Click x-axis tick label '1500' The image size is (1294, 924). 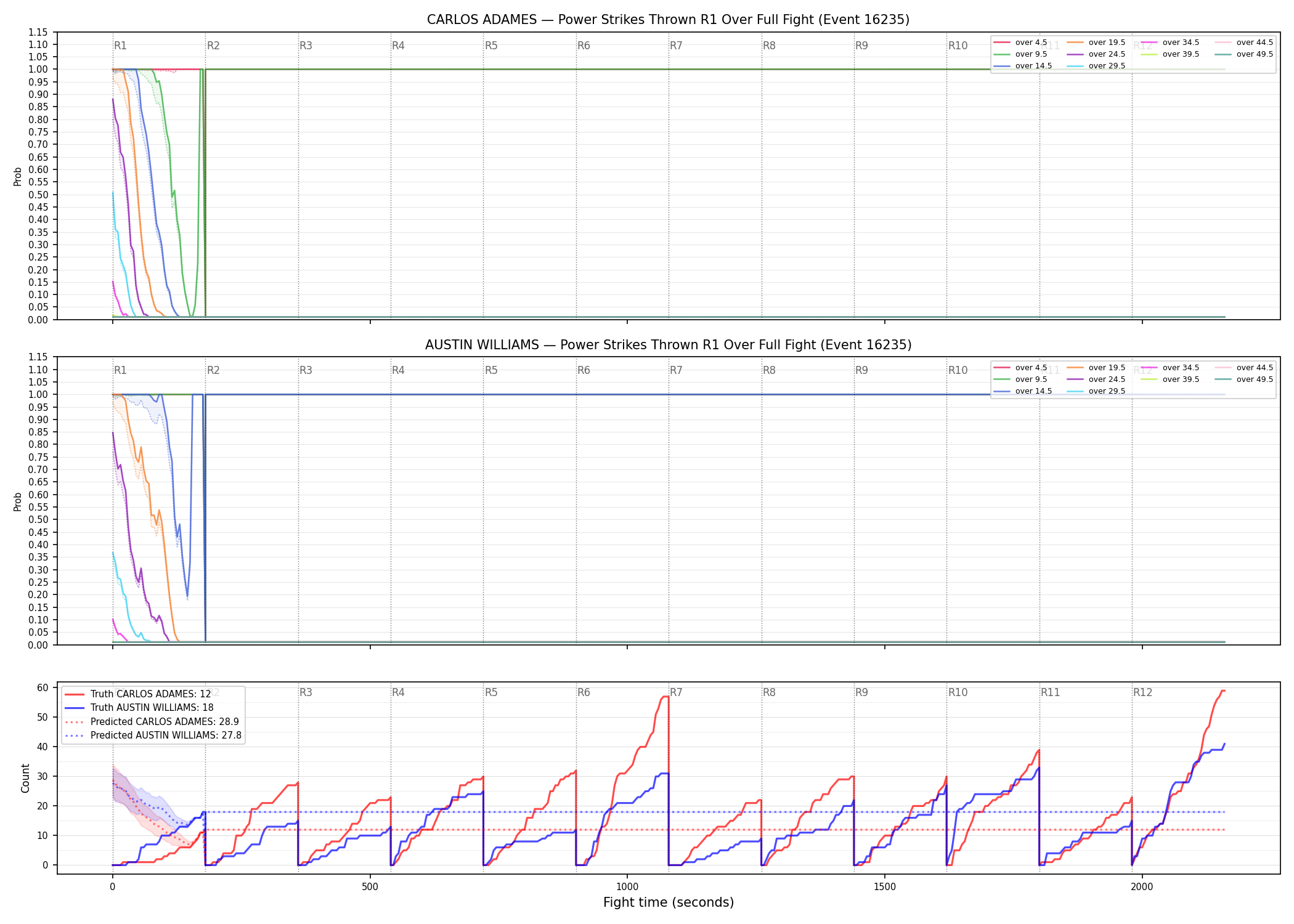tap(885, 887)
